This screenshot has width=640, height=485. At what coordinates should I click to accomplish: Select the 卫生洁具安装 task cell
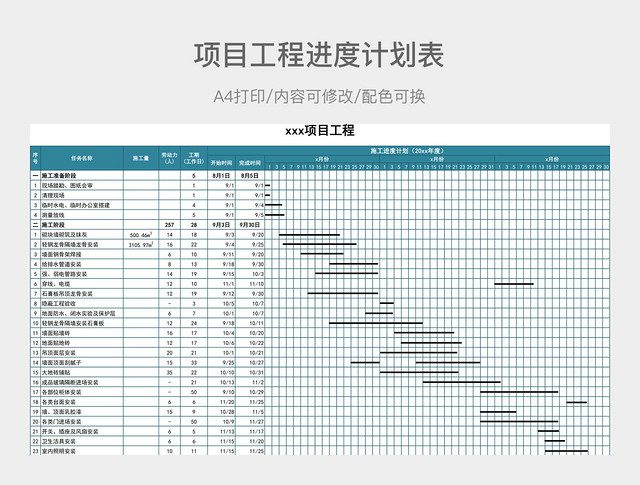point(82,441)
